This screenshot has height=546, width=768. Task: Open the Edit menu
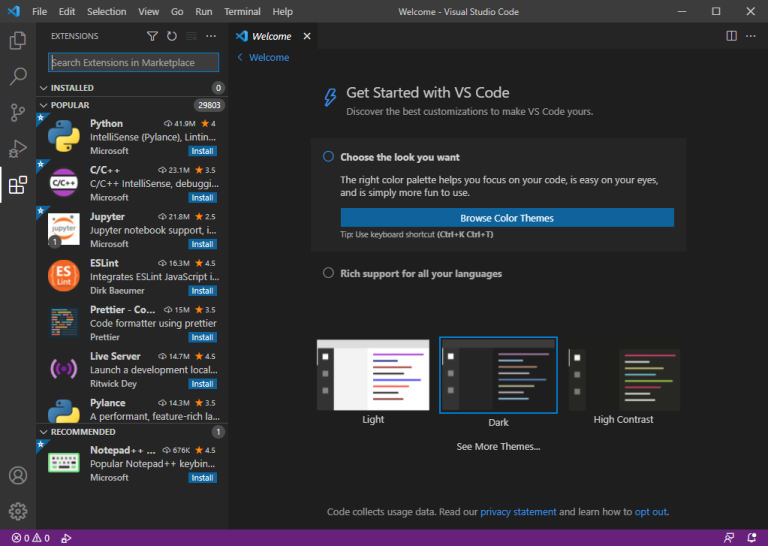67,11
